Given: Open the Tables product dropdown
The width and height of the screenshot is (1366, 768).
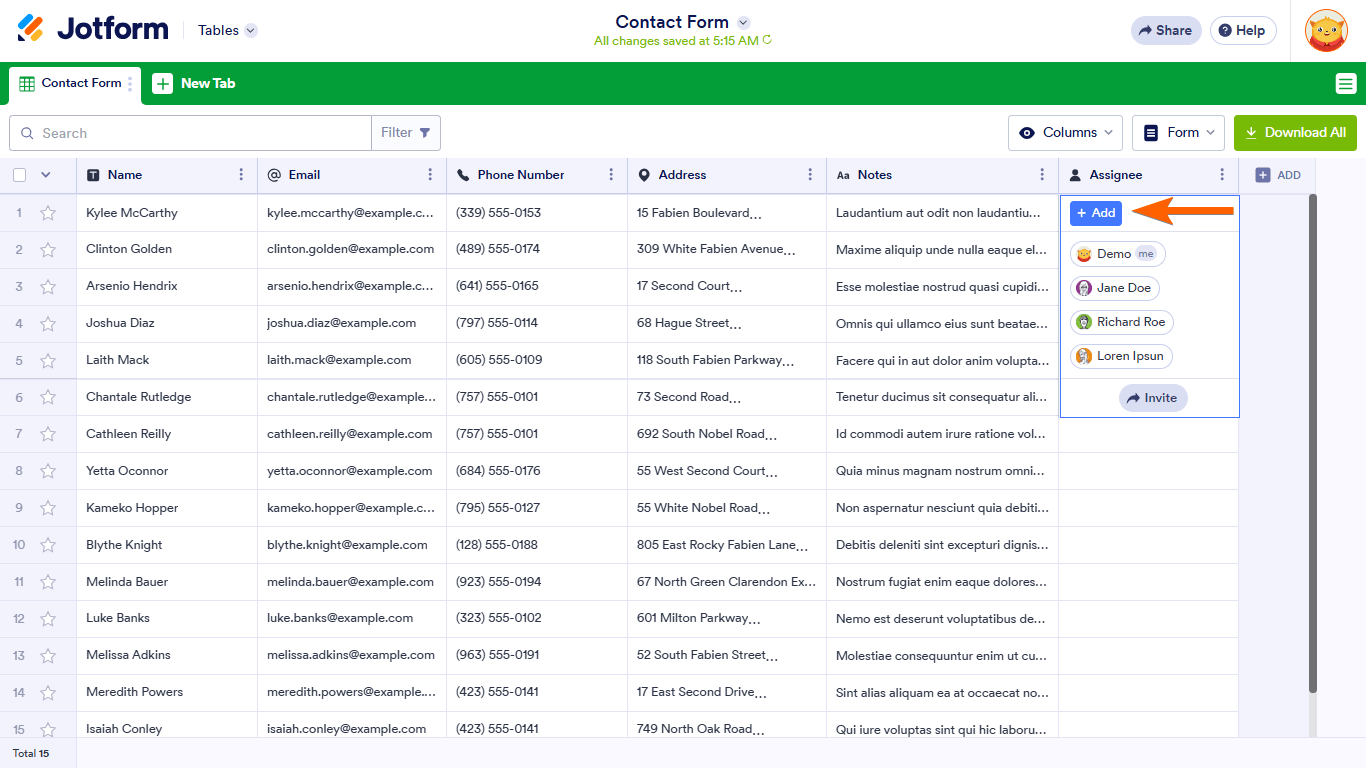Looking at the screenshot, I should 227,30.
